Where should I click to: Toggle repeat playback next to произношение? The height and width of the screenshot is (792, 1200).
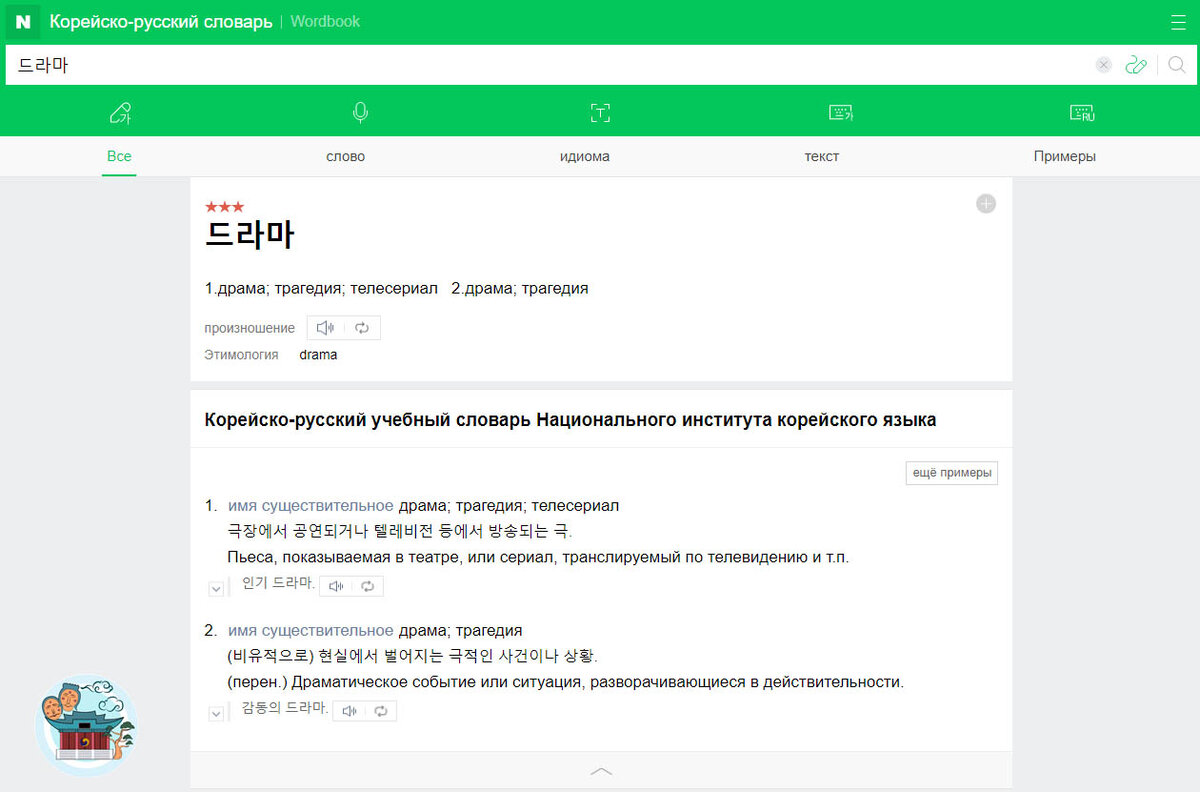[361, 327]
